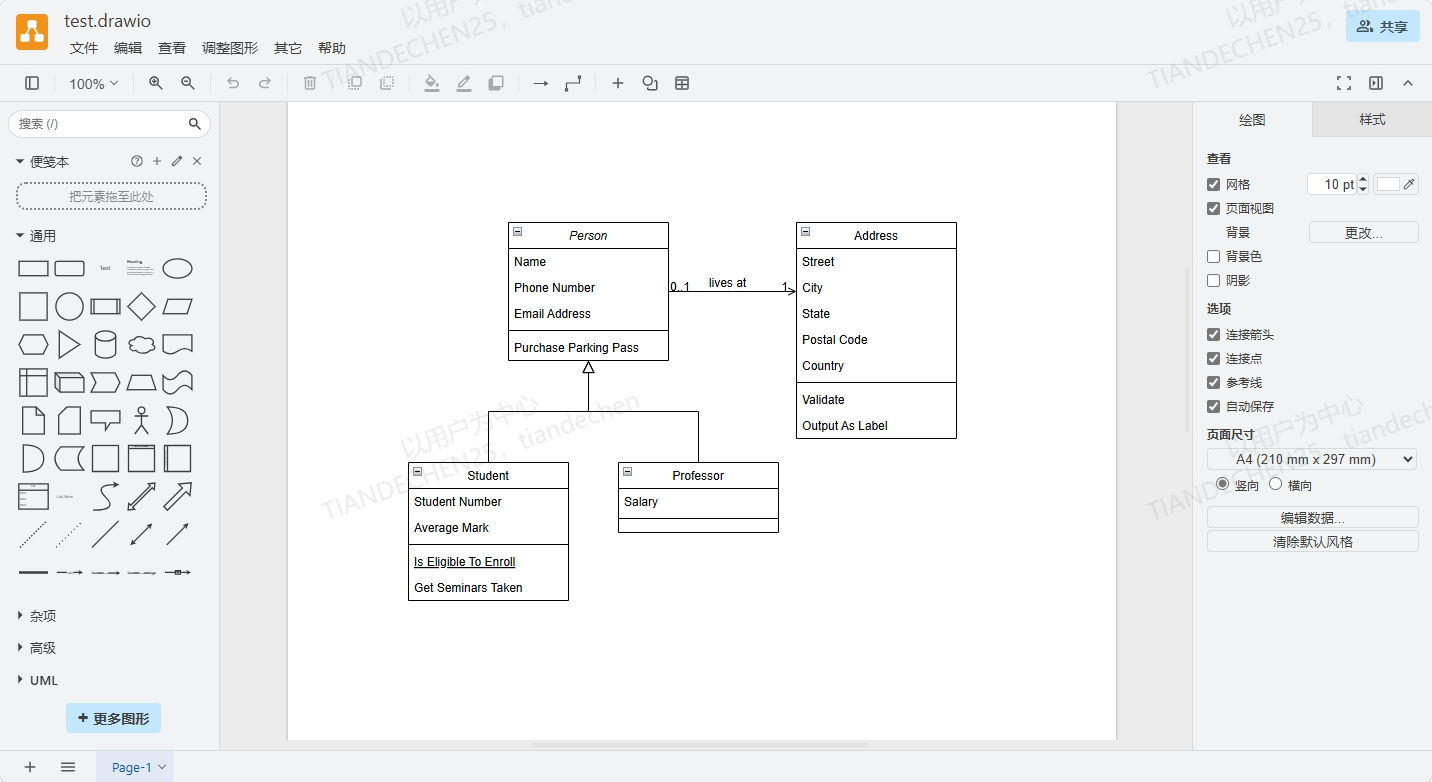The width and height of the screenshot is (1432, 782).
Task: Toggle the 连接箭头 checkbox
Action: (x=1214, y=335)
